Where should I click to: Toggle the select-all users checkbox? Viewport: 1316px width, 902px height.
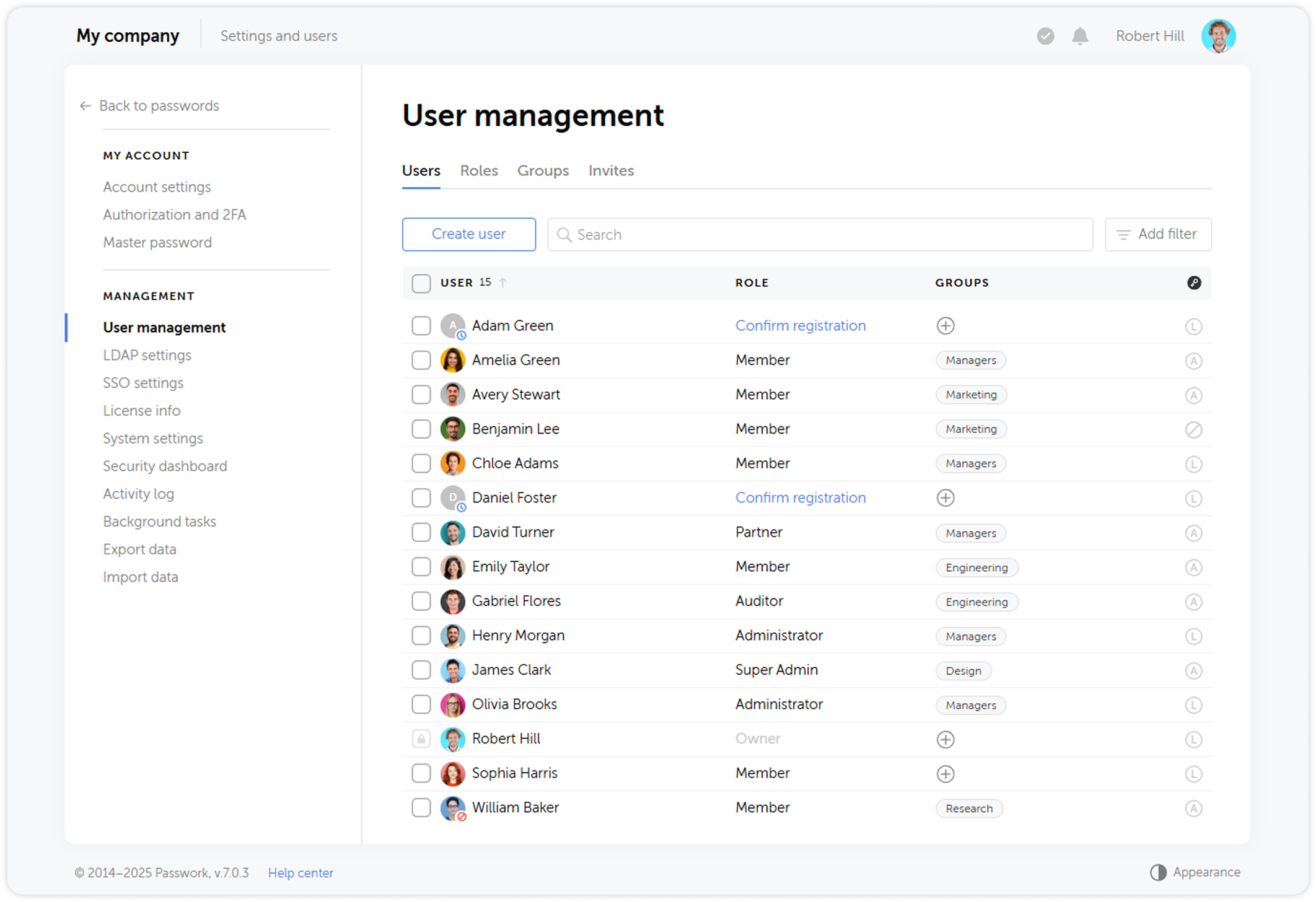[421, 283]
